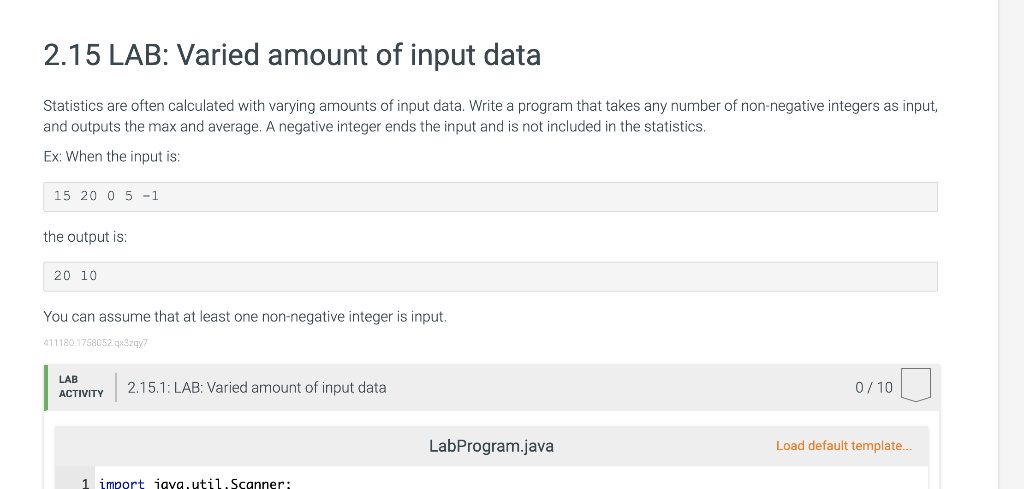This screenshot has width=1024, height=489.
Task: Click the Scanner word on code line 1
Action: [258, 483]
